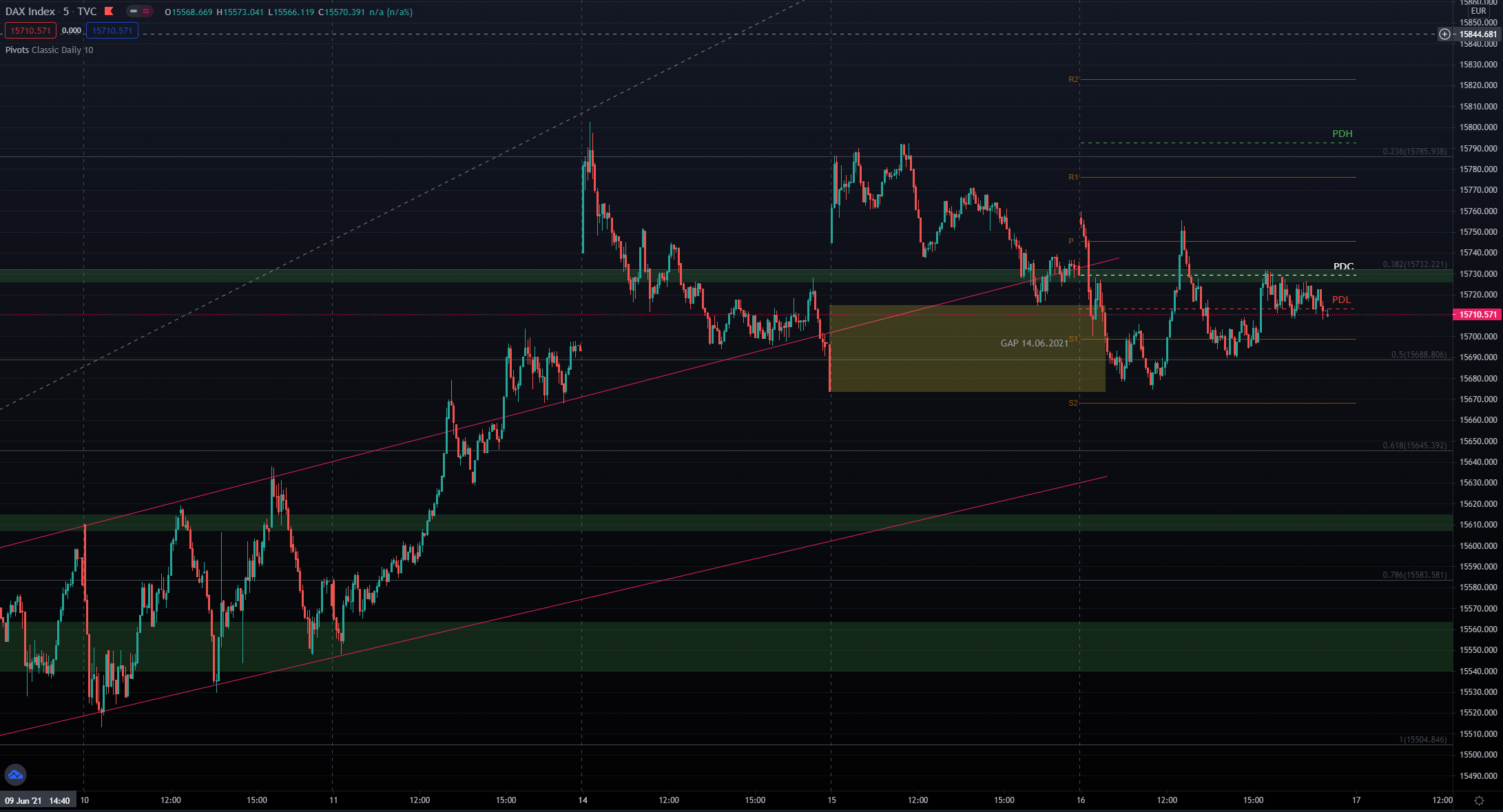Click the plus button at crosshair price
The height and width of the screenshot is (812, 1503).
(x=1444, y=34)
